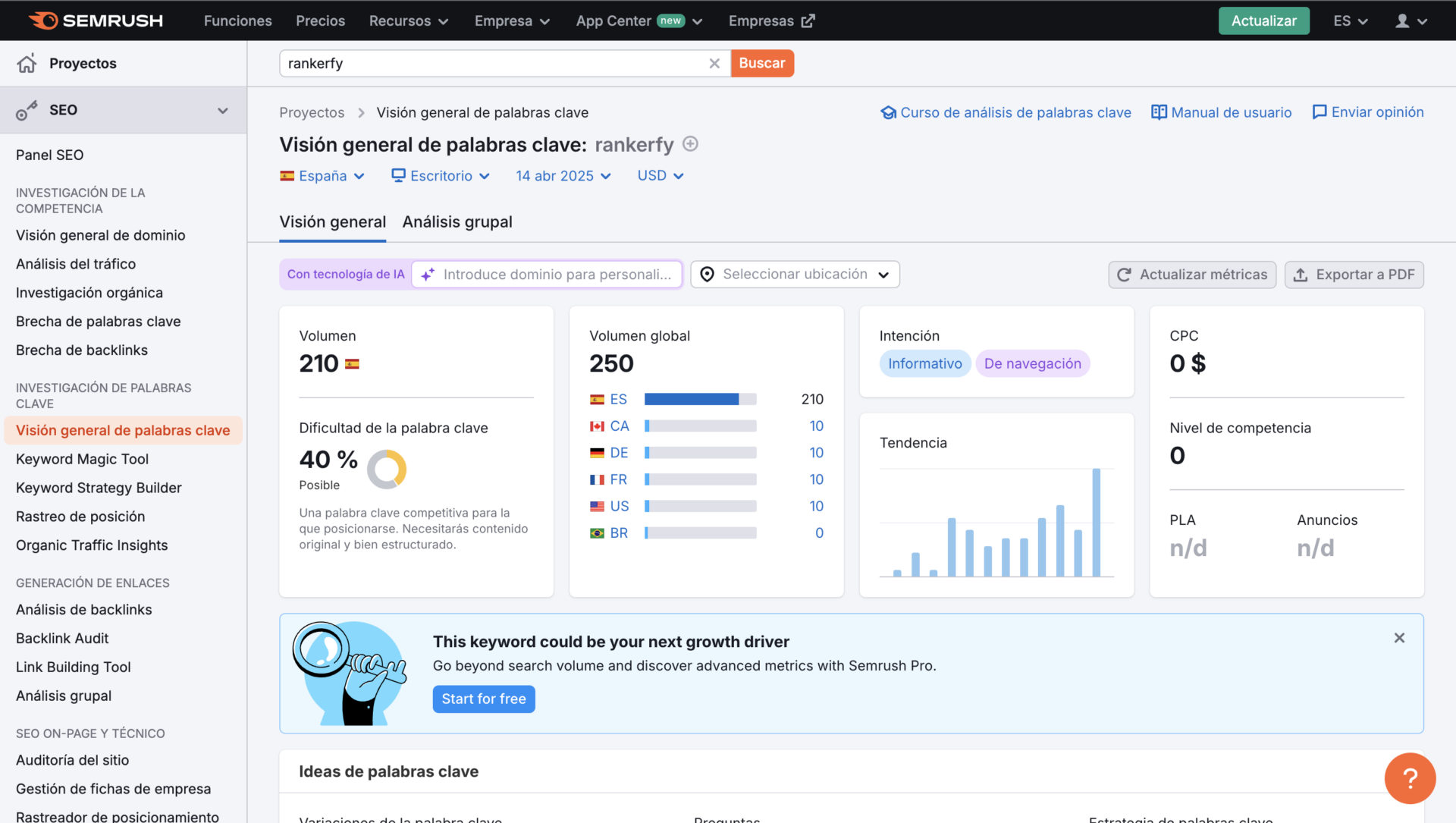Click the tallest bar in Tendencia chart

tap(1096, 523)
